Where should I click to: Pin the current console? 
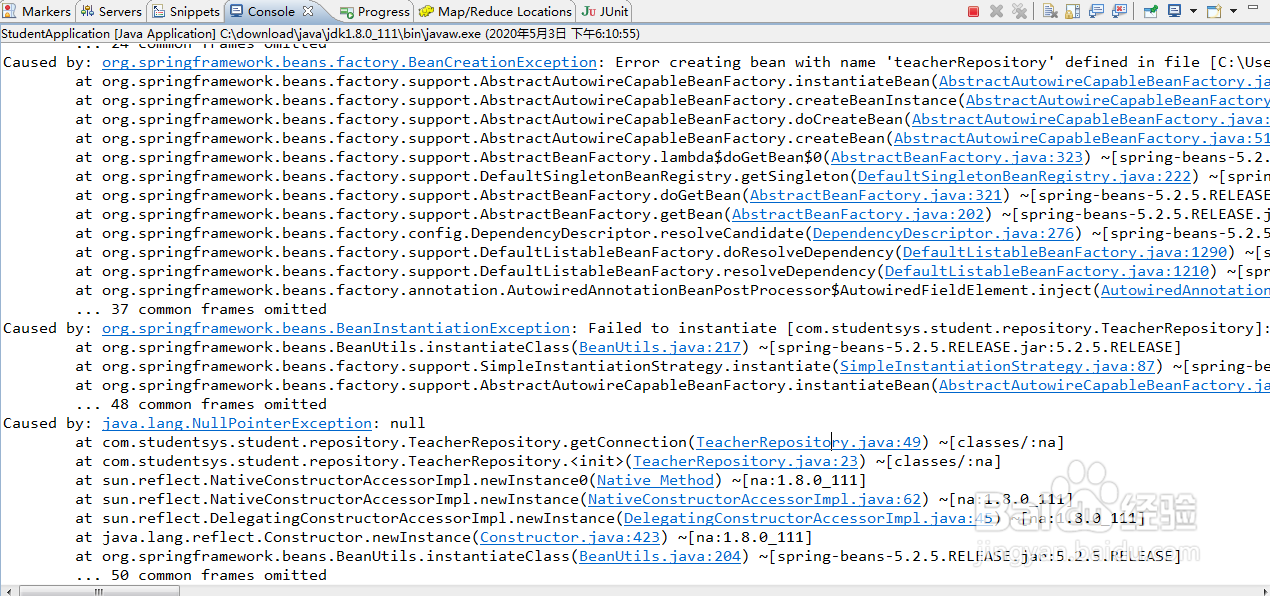(x=1150, y=11)
